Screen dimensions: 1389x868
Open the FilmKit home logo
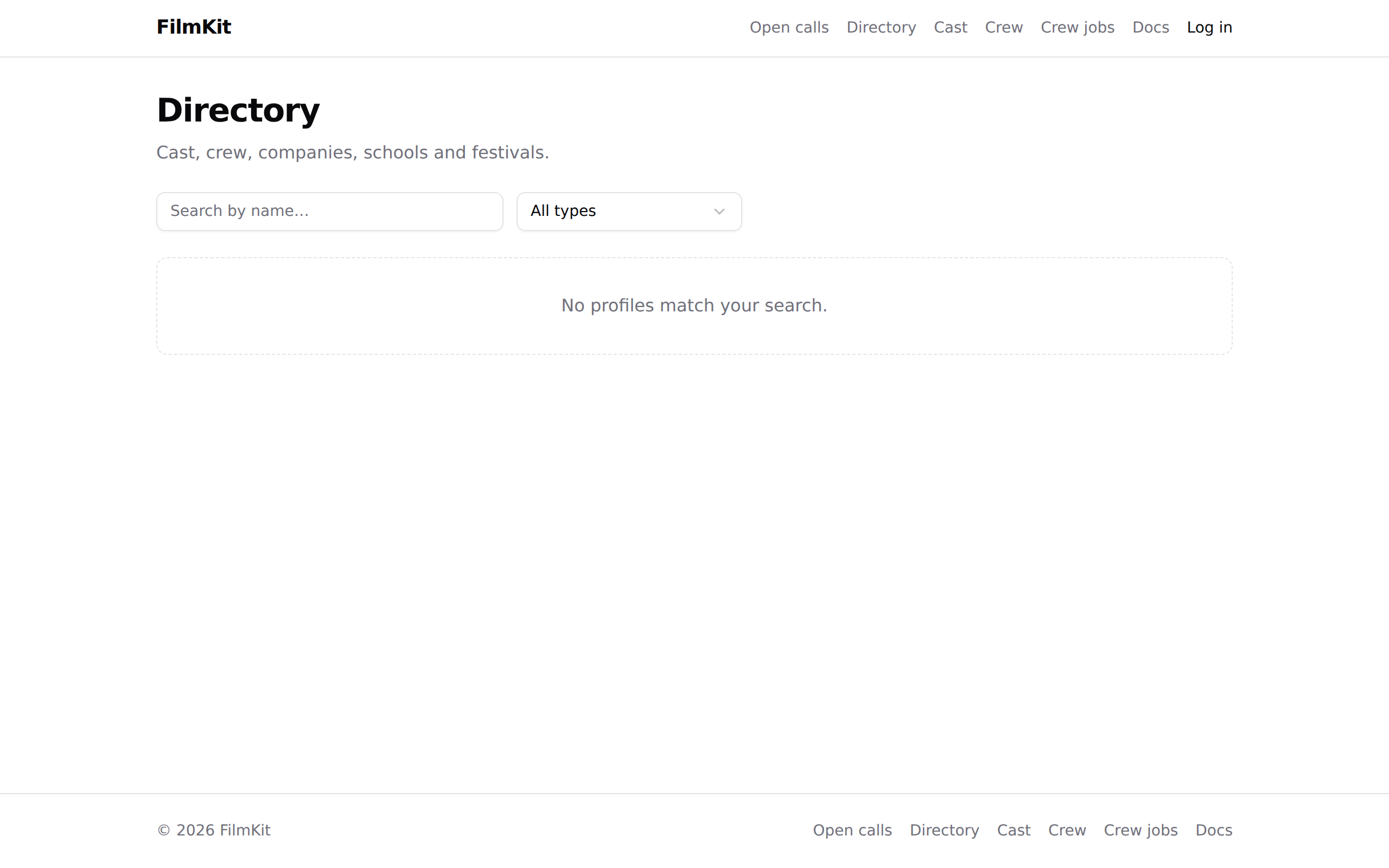coord(193,27)
